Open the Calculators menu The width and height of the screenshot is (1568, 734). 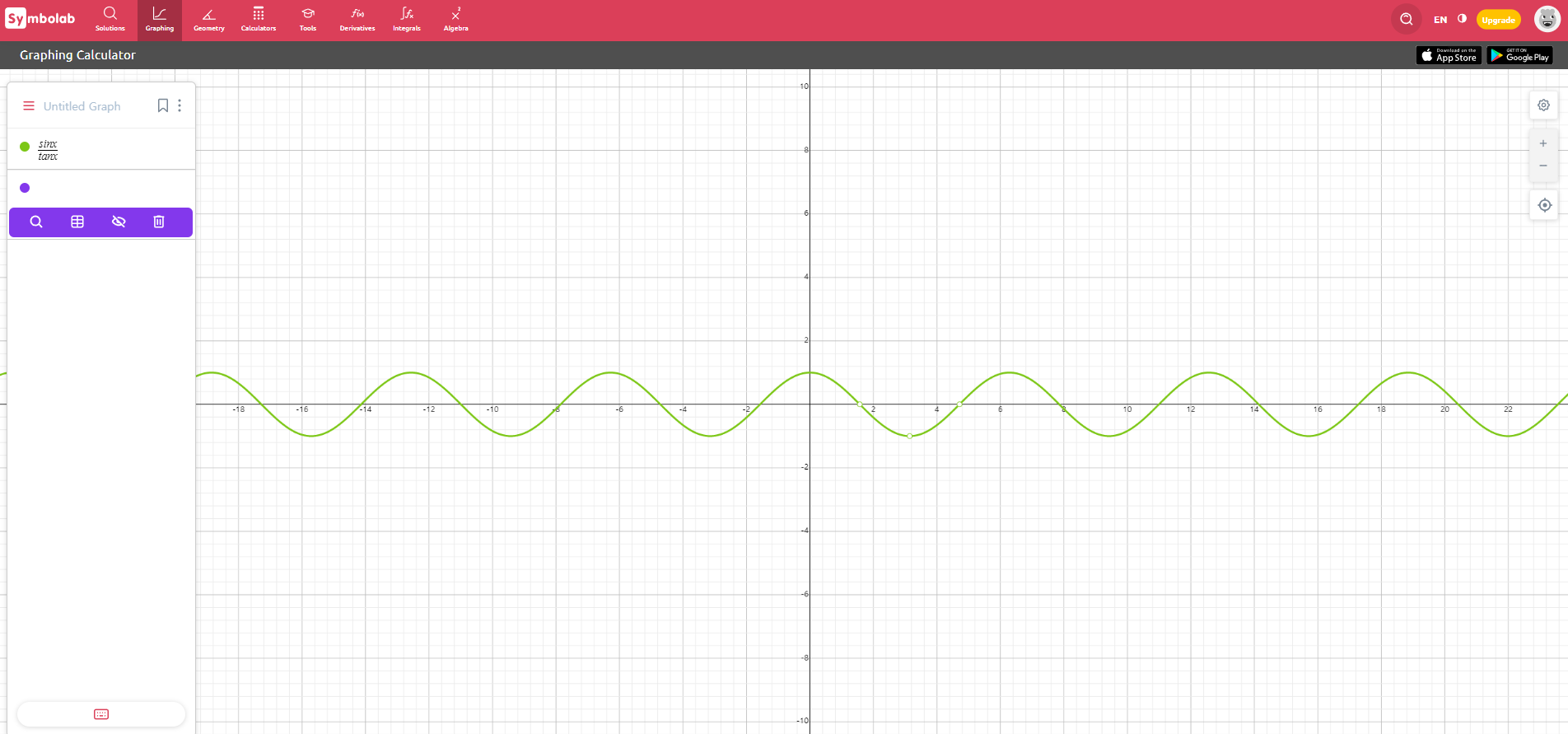point(259,20)
